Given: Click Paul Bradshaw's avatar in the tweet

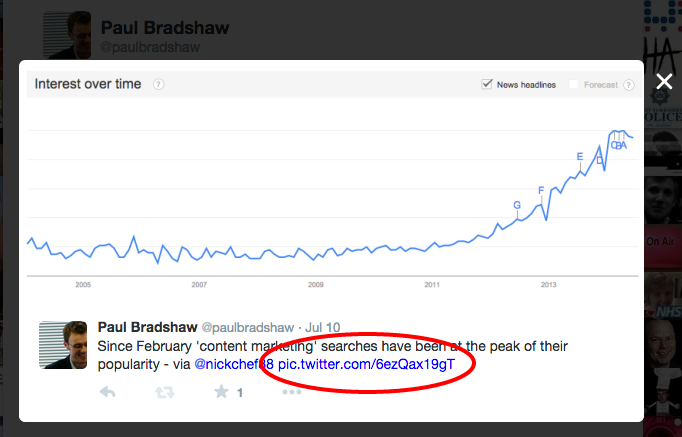Looking at the screenshot, I should click(64, 345).
